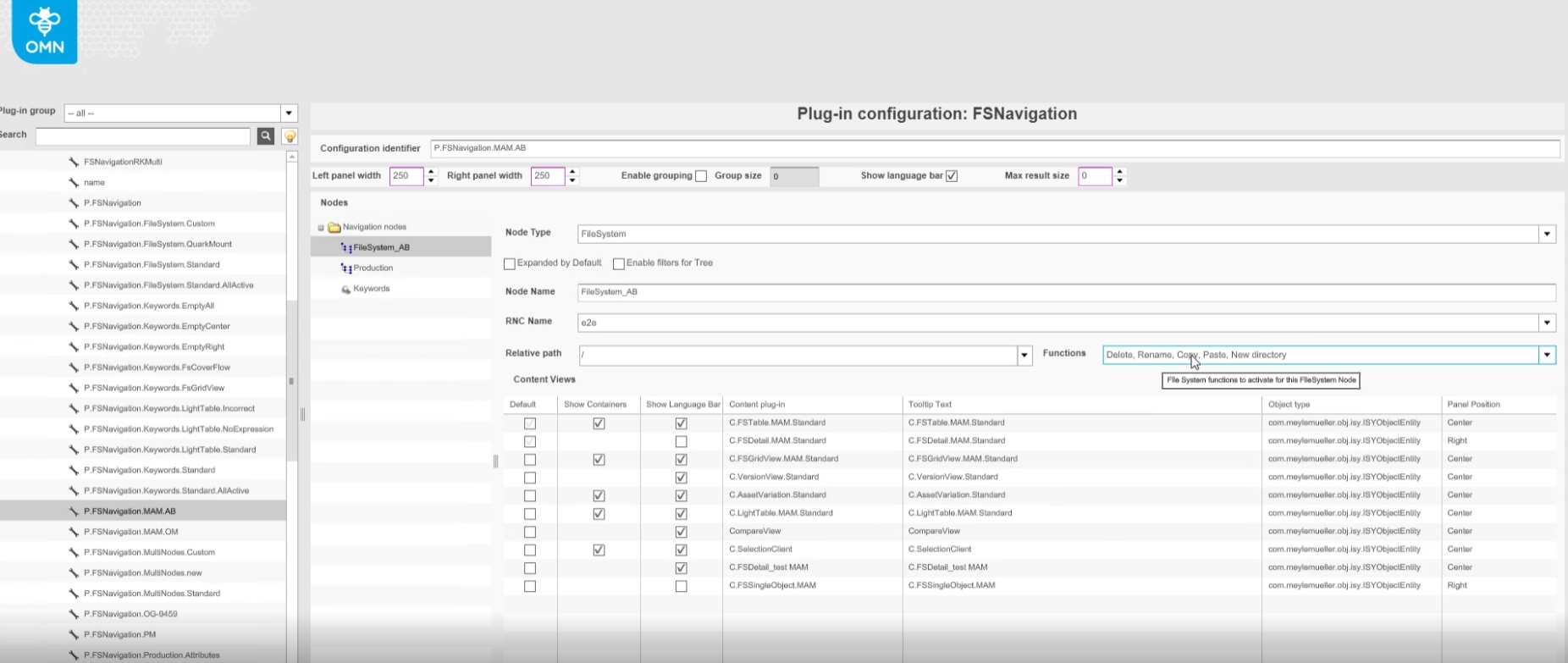This screenshot has width=1568, height=663.
Task: Click the Production node icon
Action: click(x=346, y=268)
